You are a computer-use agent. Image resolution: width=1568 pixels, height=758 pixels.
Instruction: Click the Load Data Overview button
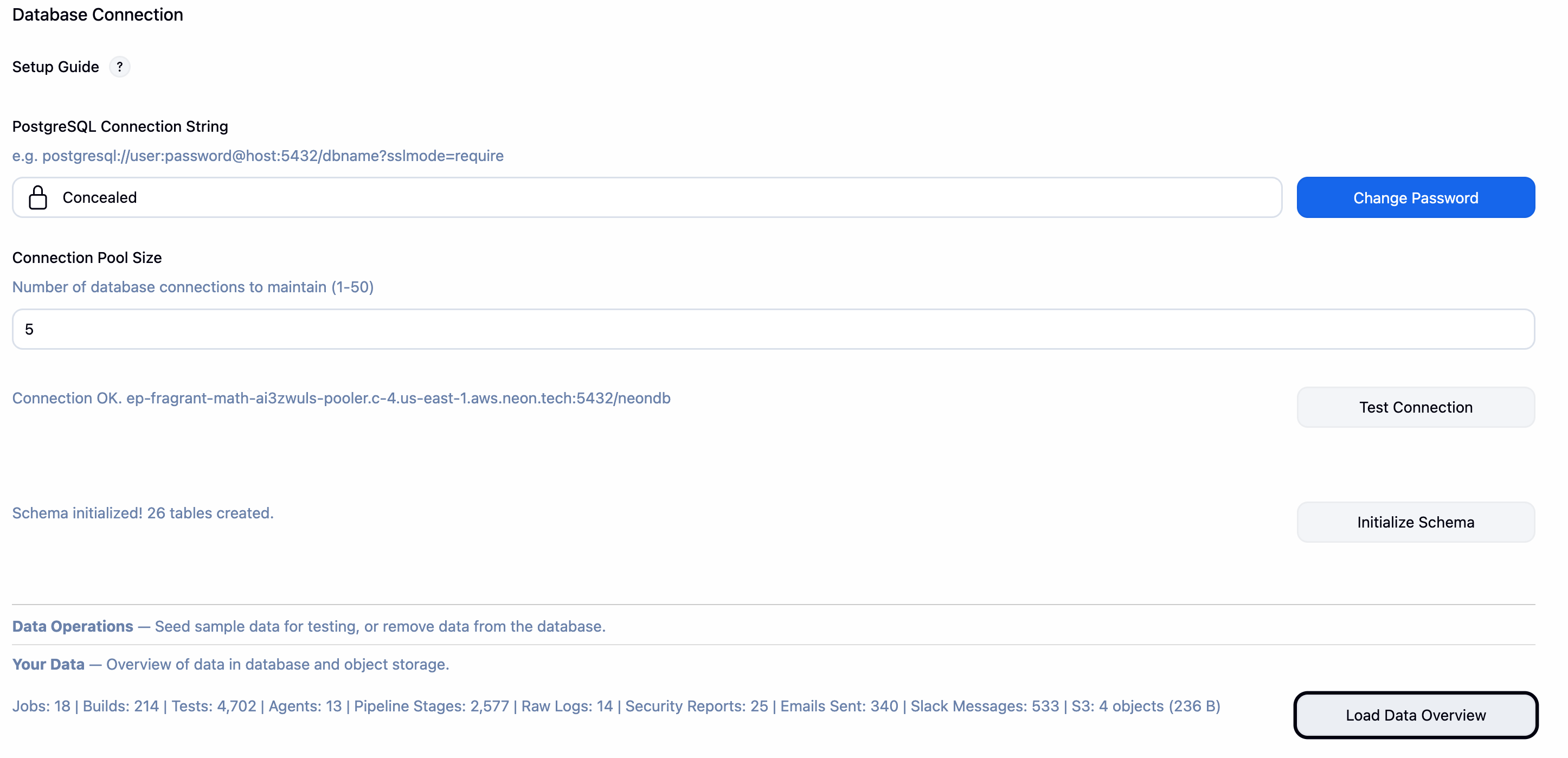click(1415, 715)
